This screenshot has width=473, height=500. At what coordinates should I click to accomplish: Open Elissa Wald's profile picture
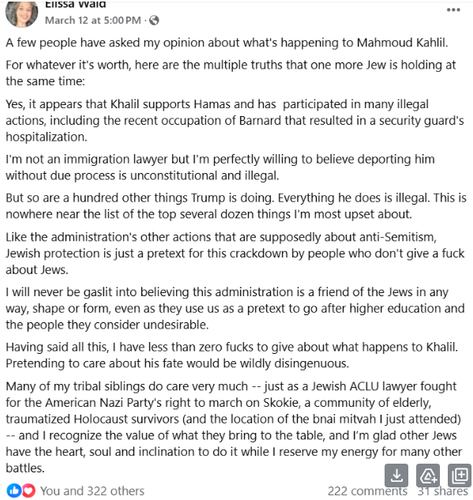[x=22, y=13]
